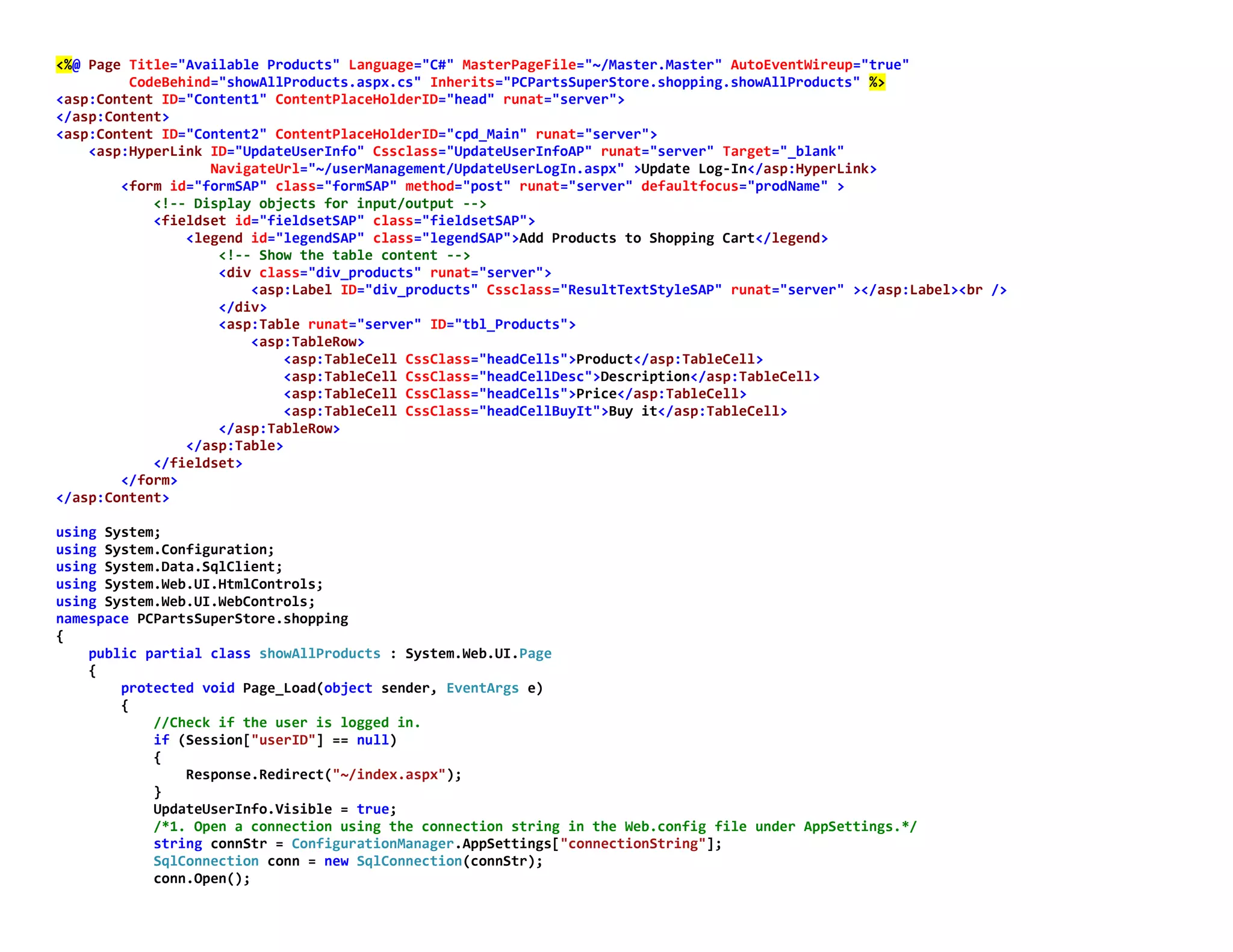Click the CodeBehind showAllProducts.aspx.cs value
Screen dimensions: 1233x952
click(x=320, y=82)
